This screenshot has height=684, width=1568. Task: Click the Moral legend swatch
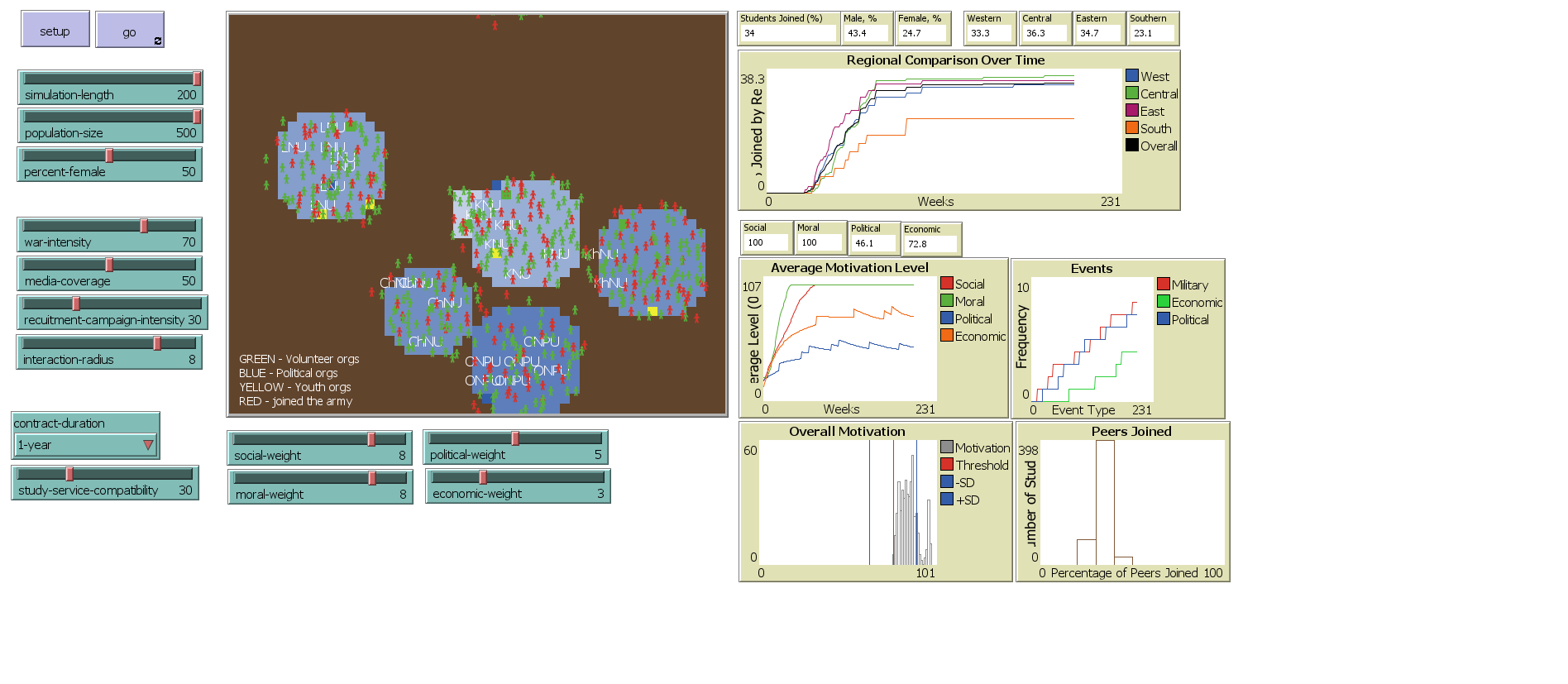point(947,301)
